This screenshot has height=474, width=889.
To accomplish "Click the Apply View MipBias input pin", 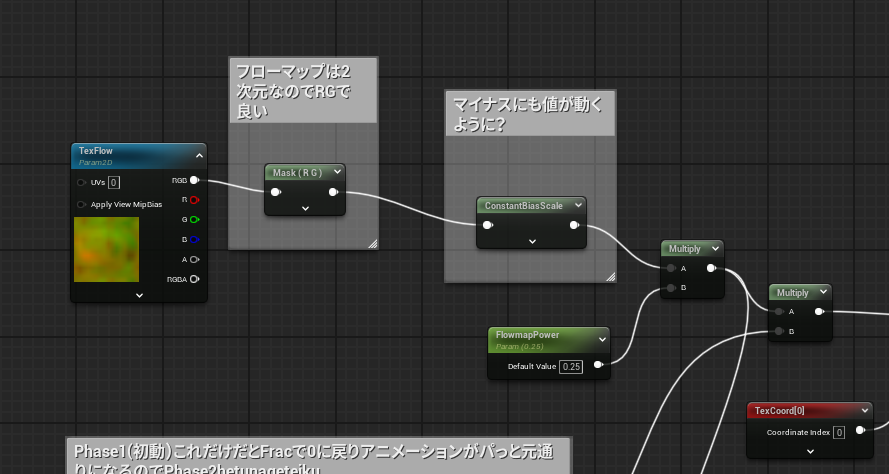I will 81,204.
